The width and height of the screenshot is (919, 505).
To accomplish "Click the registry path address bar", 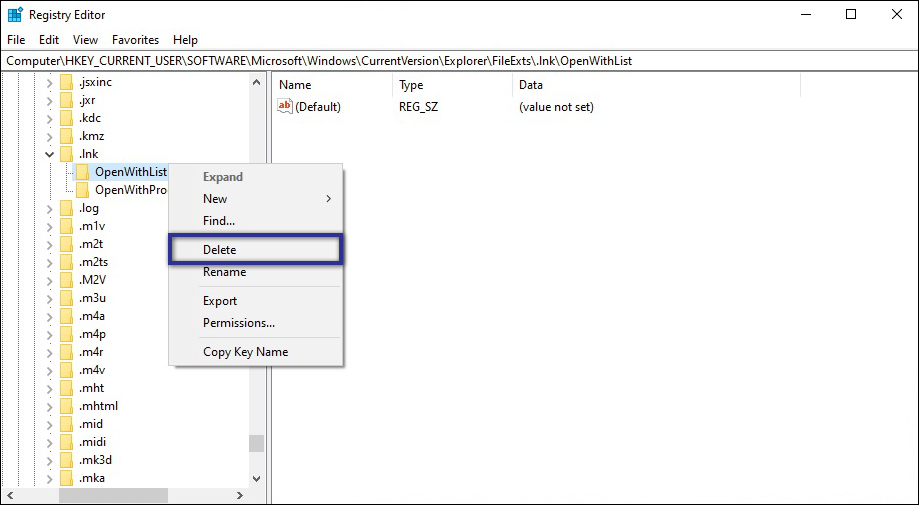I will click(x=460, y=61).
